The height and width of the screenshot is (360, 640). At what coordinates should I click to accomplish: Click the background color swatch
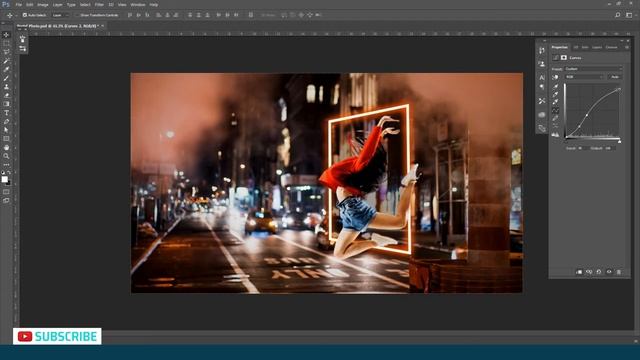(8, 182)
